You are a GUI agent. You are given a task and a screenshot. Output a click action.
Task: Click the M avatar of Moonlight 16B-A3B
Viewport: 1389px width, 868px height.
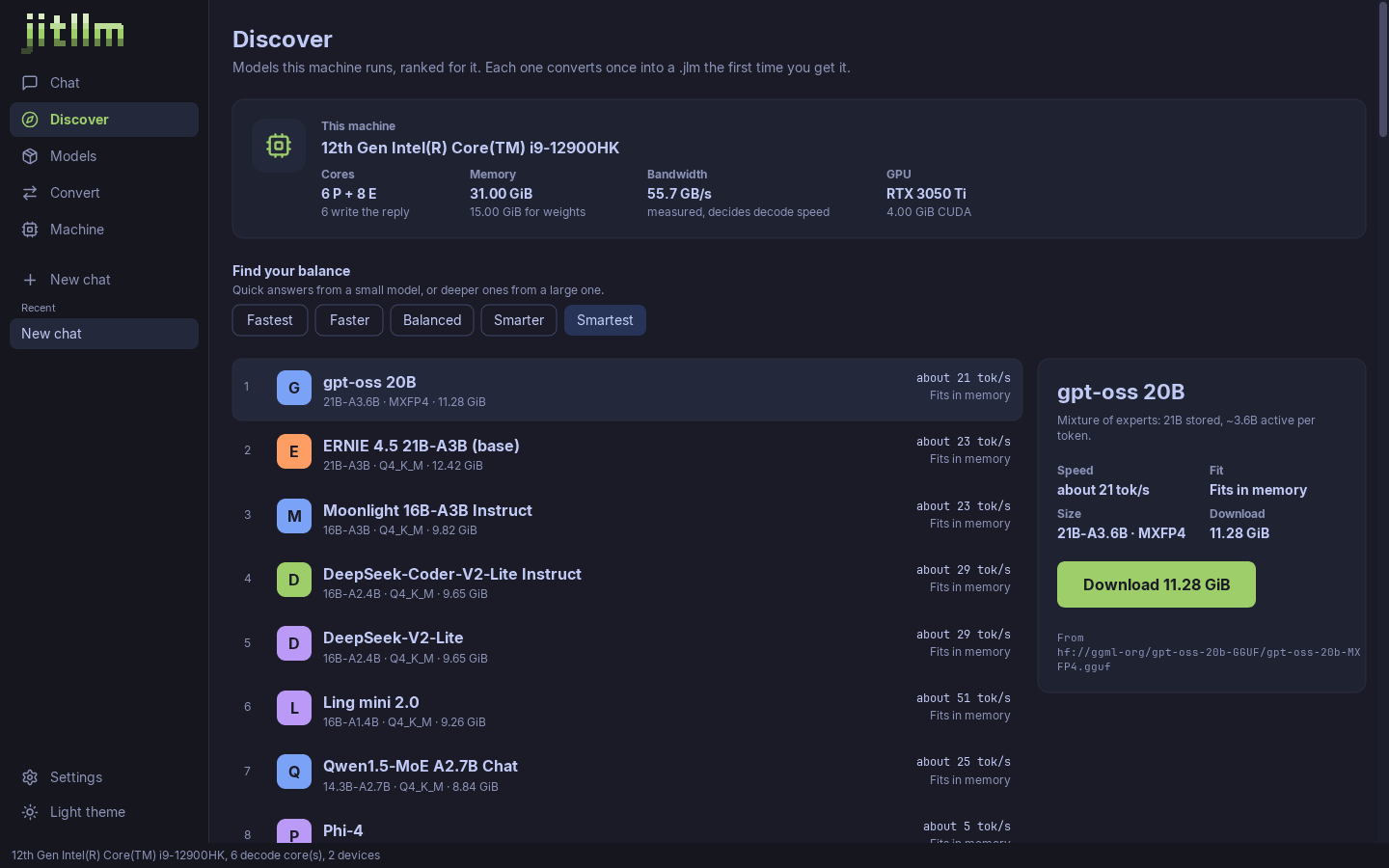tap(294, 516)
